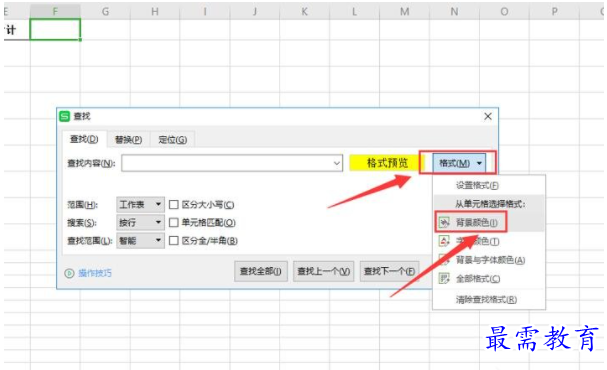This screenshot has height=370, width=607.
Task: Open the 查找范围 dropdown showing 智能
Action: 140,241
